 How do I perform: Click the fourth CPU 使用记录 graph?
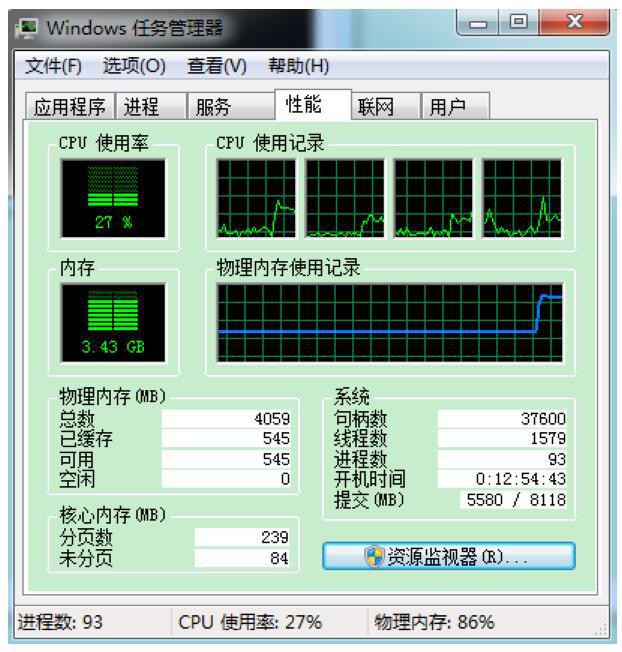522,198
